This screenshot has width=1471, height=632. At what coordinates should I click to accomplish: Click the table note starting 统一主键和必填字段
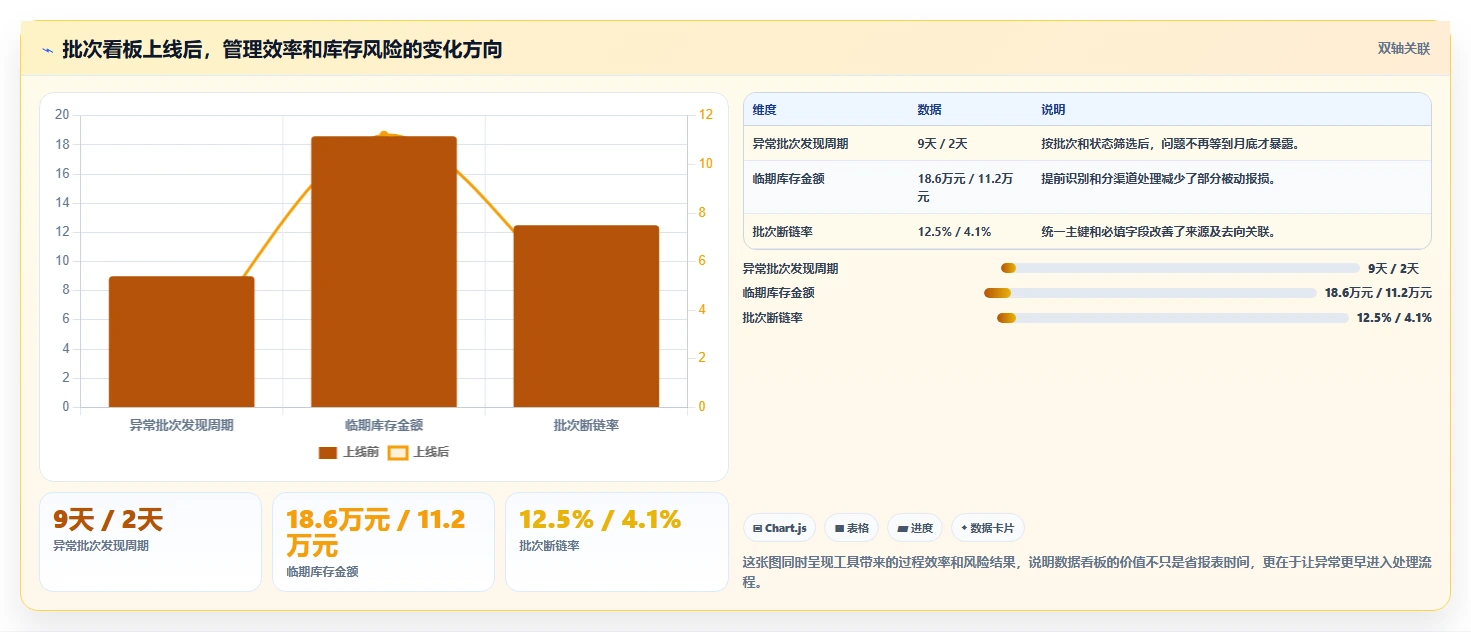(x=1161, y=232)
